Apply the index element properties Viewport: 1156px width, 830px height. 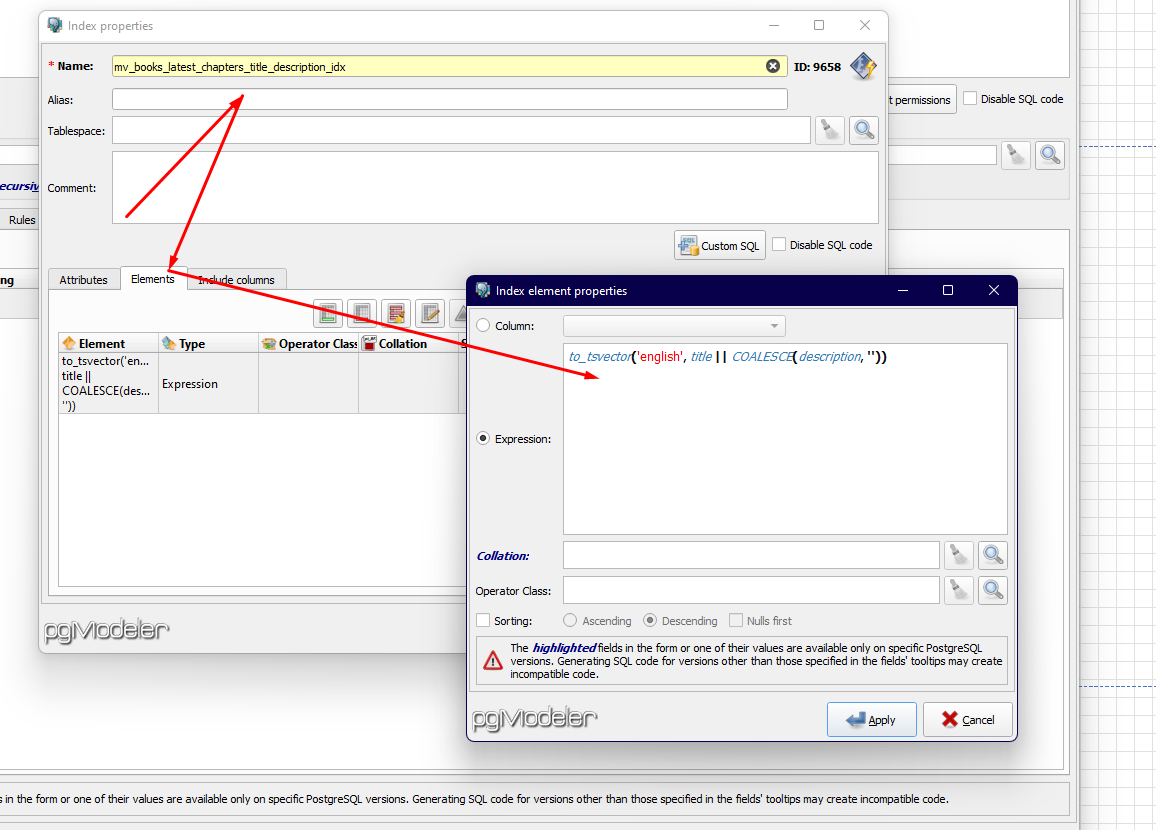tap(871, 719)
